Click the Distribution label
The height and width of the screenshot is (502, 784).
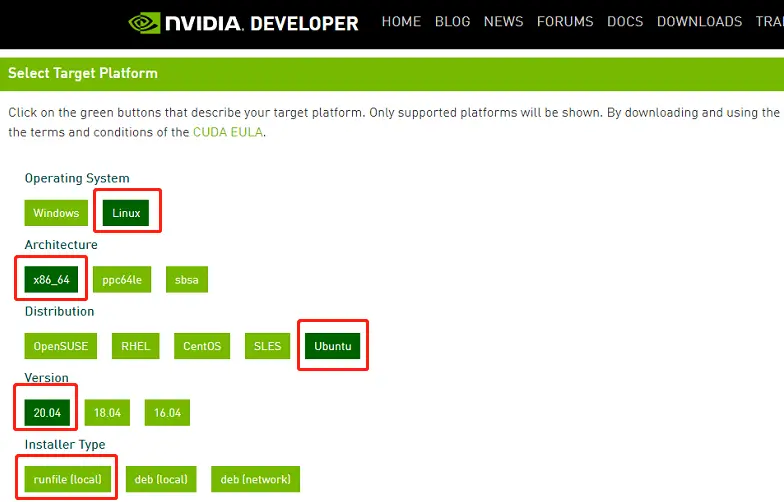[x=60, y=311]
